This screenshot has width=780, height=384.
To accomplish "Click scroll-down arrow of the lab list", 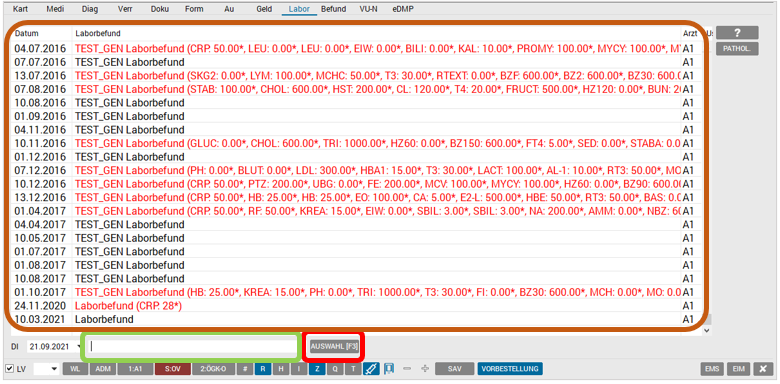I will [706, 330].
